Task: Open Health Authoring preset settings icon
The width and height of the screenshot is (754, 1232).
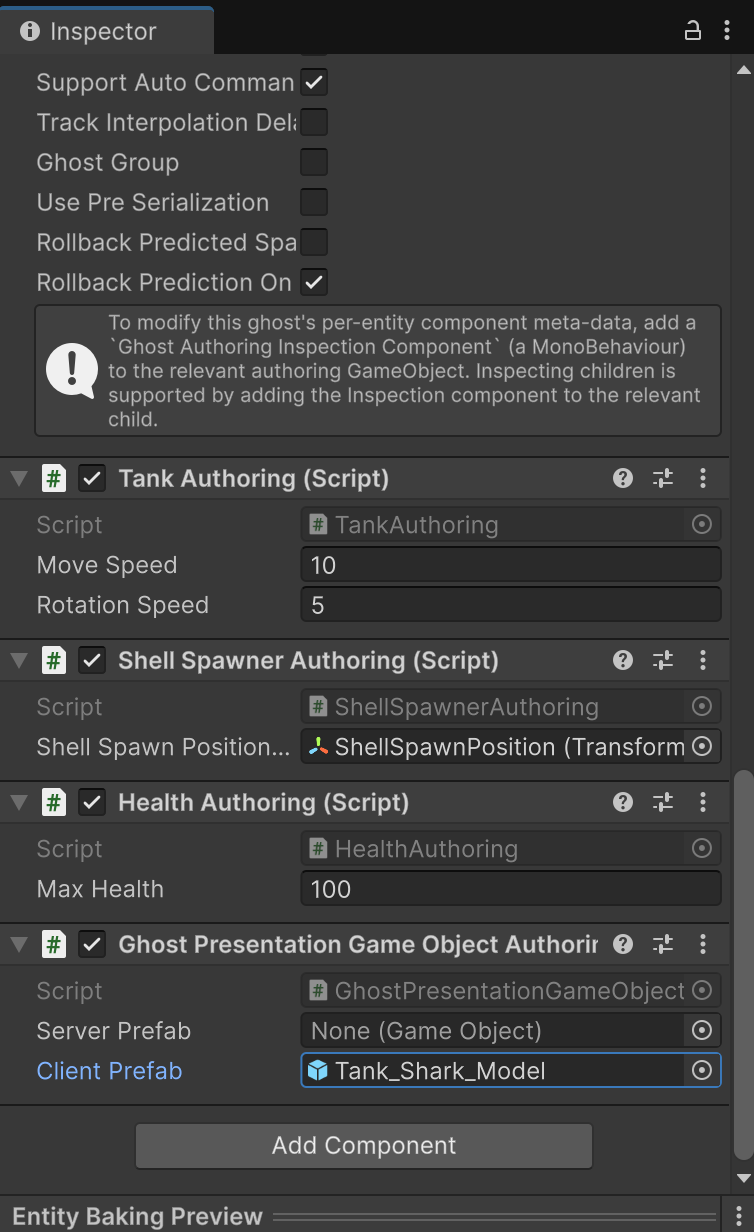Action: [x=663, y=802]
